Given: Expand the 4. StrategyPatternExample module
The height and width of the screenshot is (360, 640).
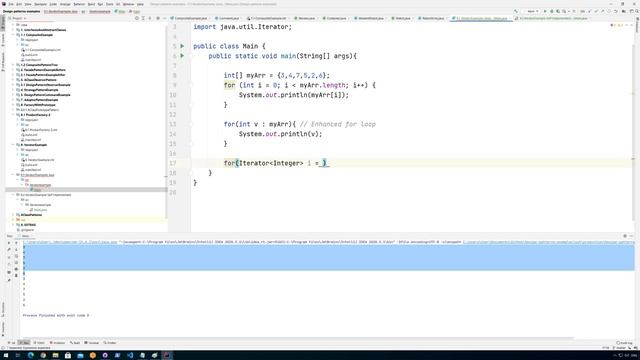Looking at the screenshot, I should tap(13, 90).
